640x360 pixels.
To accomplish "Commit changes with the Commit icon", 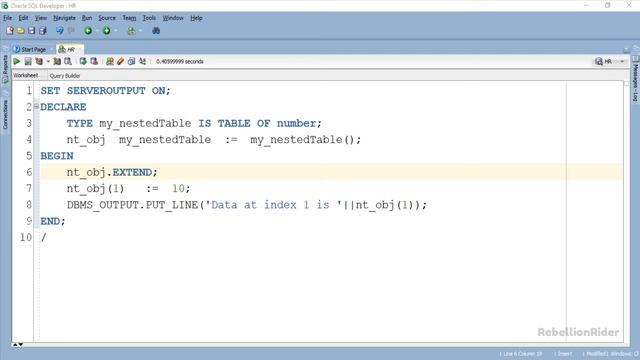I will pyautogui.click(x=83, y=61).
